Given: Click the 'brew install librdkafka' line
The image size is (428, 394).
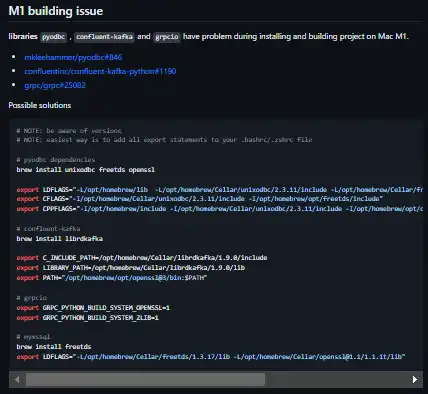Looking at the screenshot, I should pyautogui.click(x=60, y=239).
